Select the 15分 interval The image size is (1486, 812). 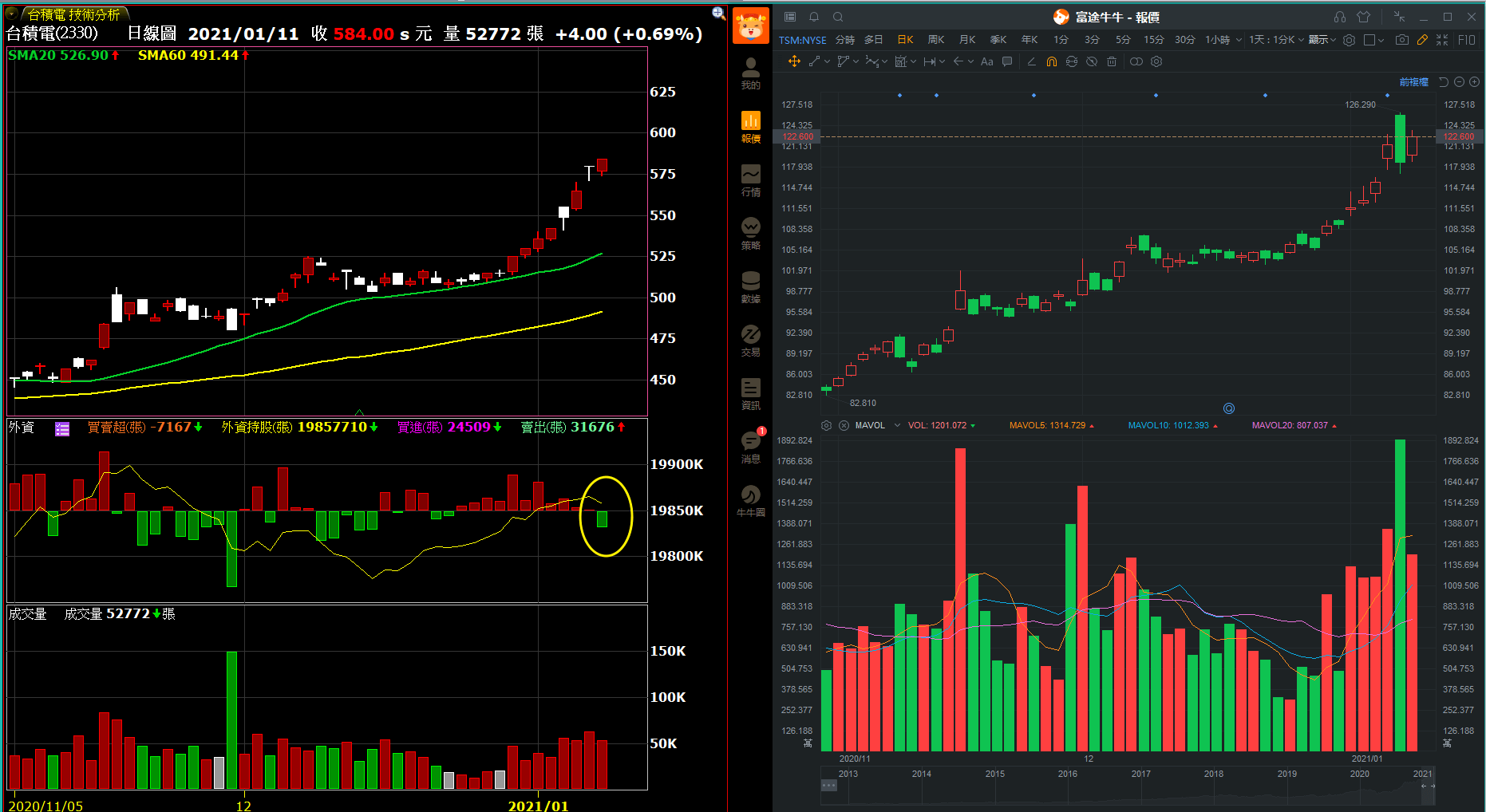pos(1154,40)
